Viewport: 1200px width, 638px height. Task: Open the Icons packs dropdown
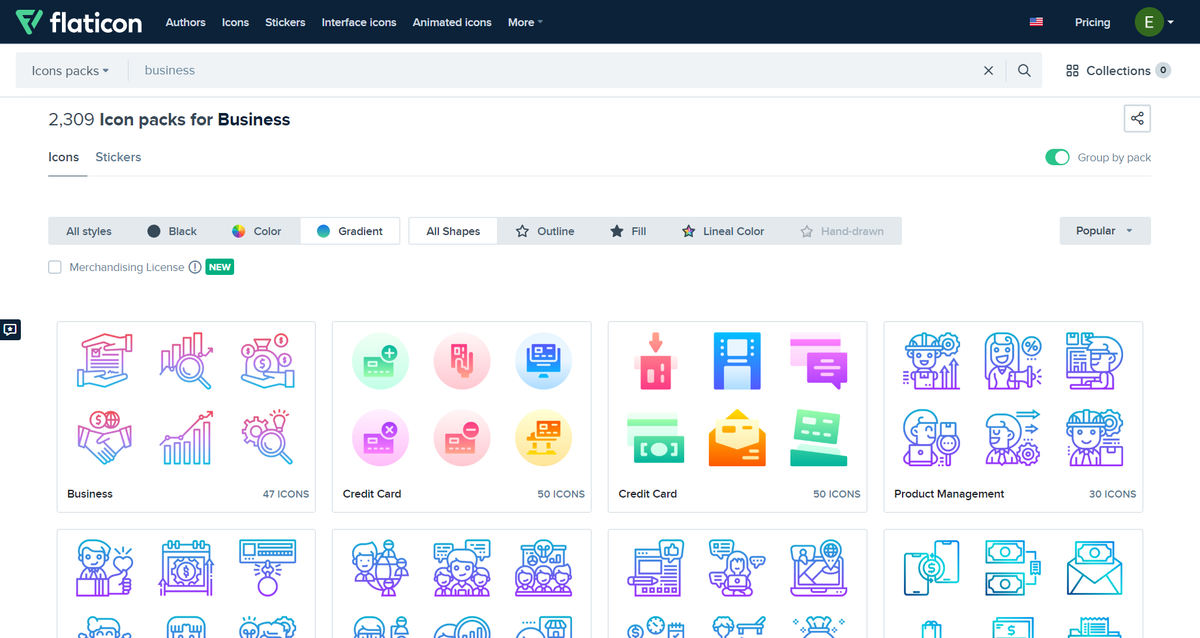[x=71, y=70]
